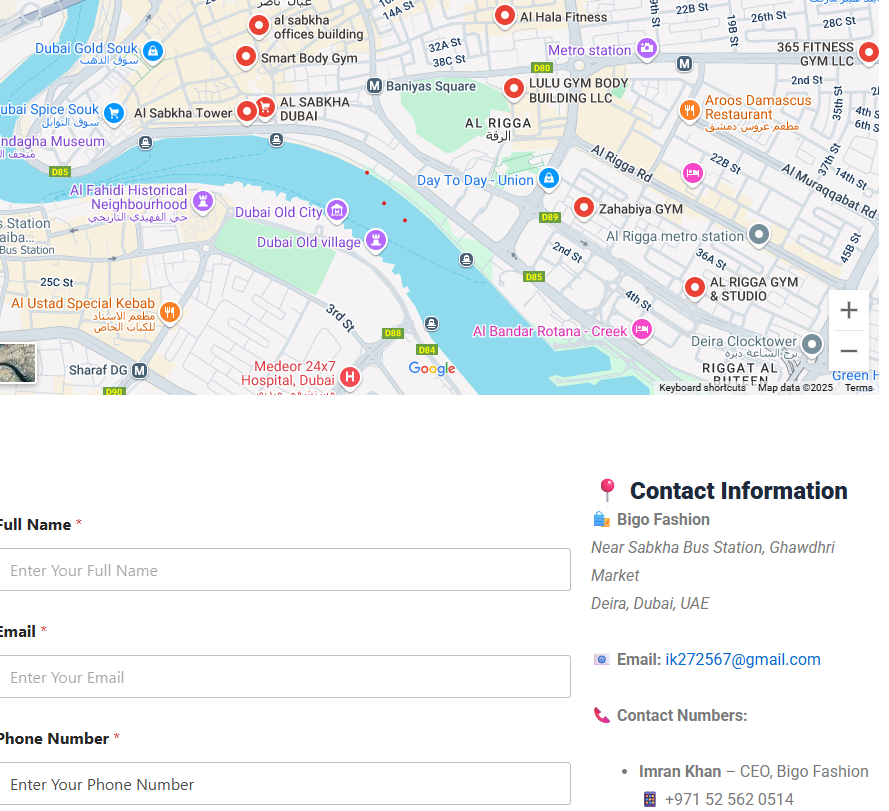Open the Al Fahidi Historical Neighbourhood icon
Screen dimensions: 889x811
click(203, 201)
